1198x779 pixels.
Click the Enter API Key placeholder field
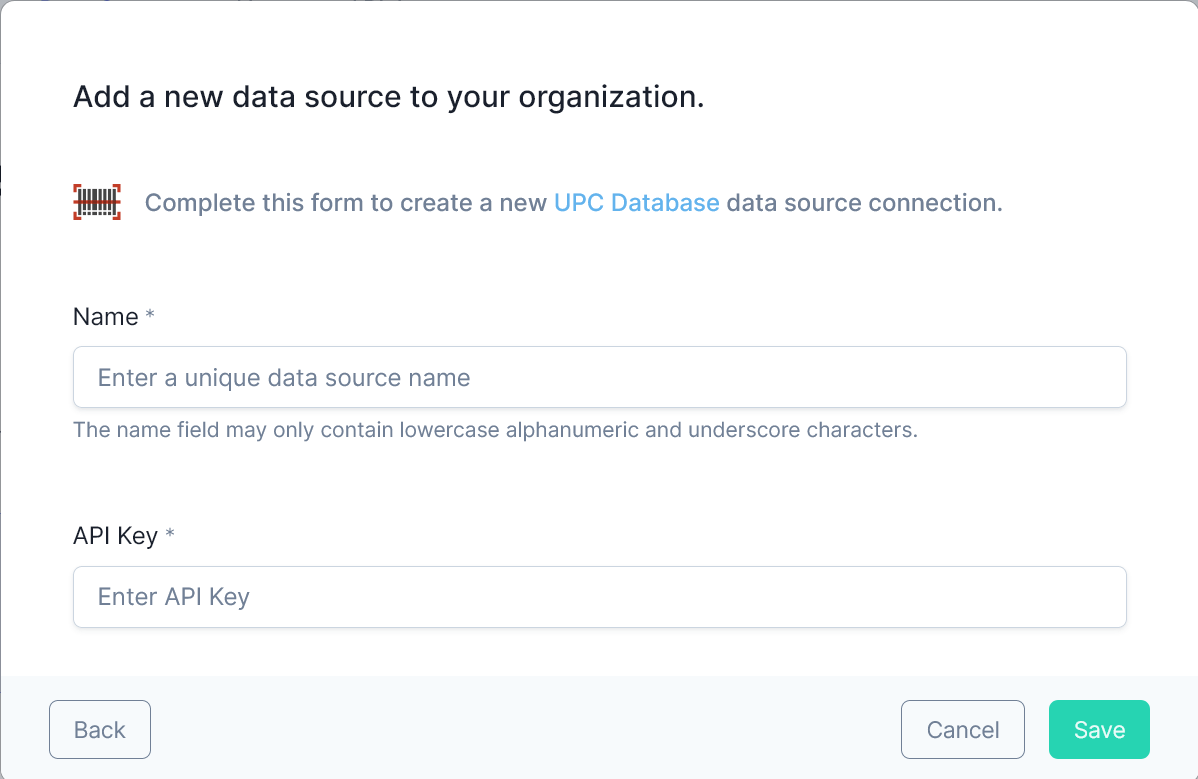click(x=599, y=596)
